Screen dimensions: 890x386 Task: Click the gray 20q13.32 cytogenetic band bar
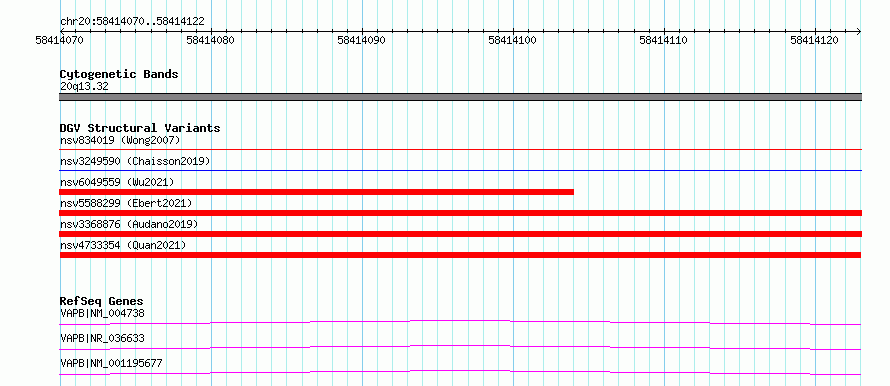460,97
